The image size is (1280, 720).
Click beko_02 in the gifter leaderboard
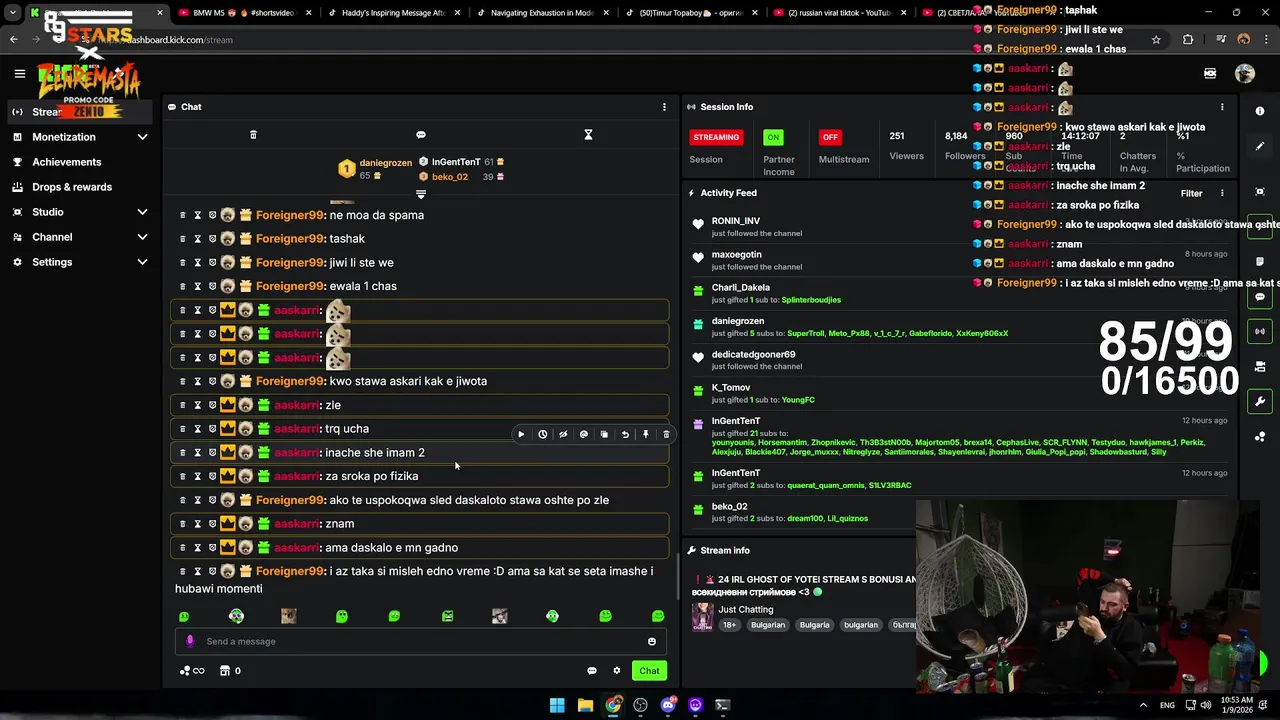click(449, 177)
